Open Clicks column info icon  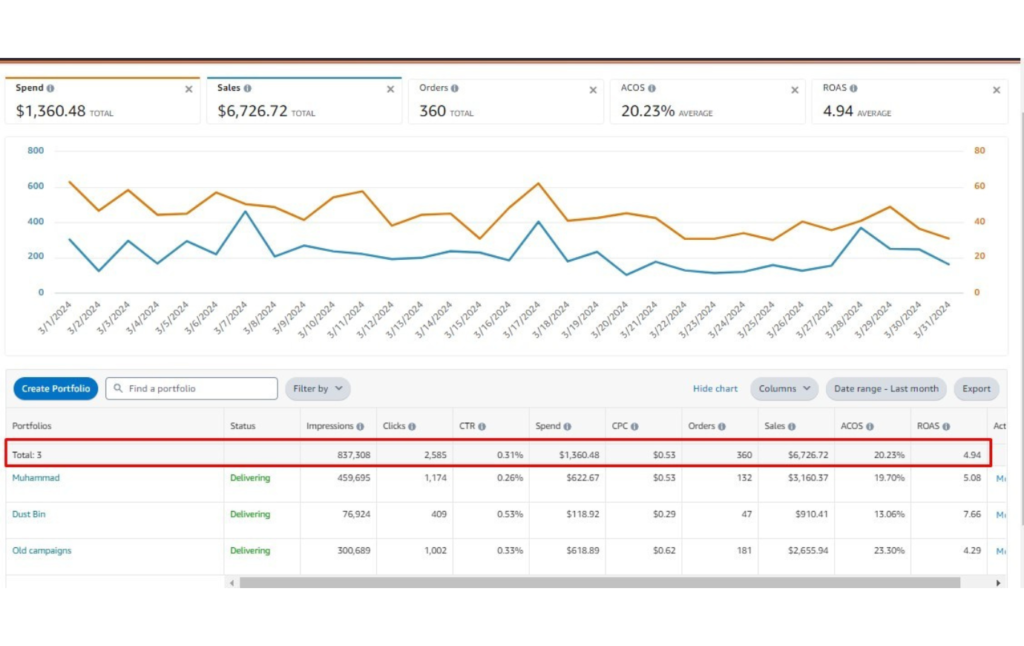point(412,427)
